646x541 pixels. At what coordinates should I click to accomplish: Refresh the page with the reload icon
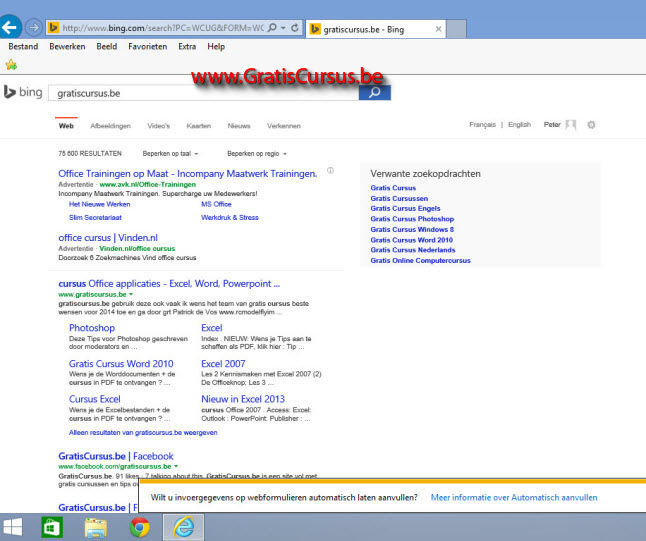point(295,28)
